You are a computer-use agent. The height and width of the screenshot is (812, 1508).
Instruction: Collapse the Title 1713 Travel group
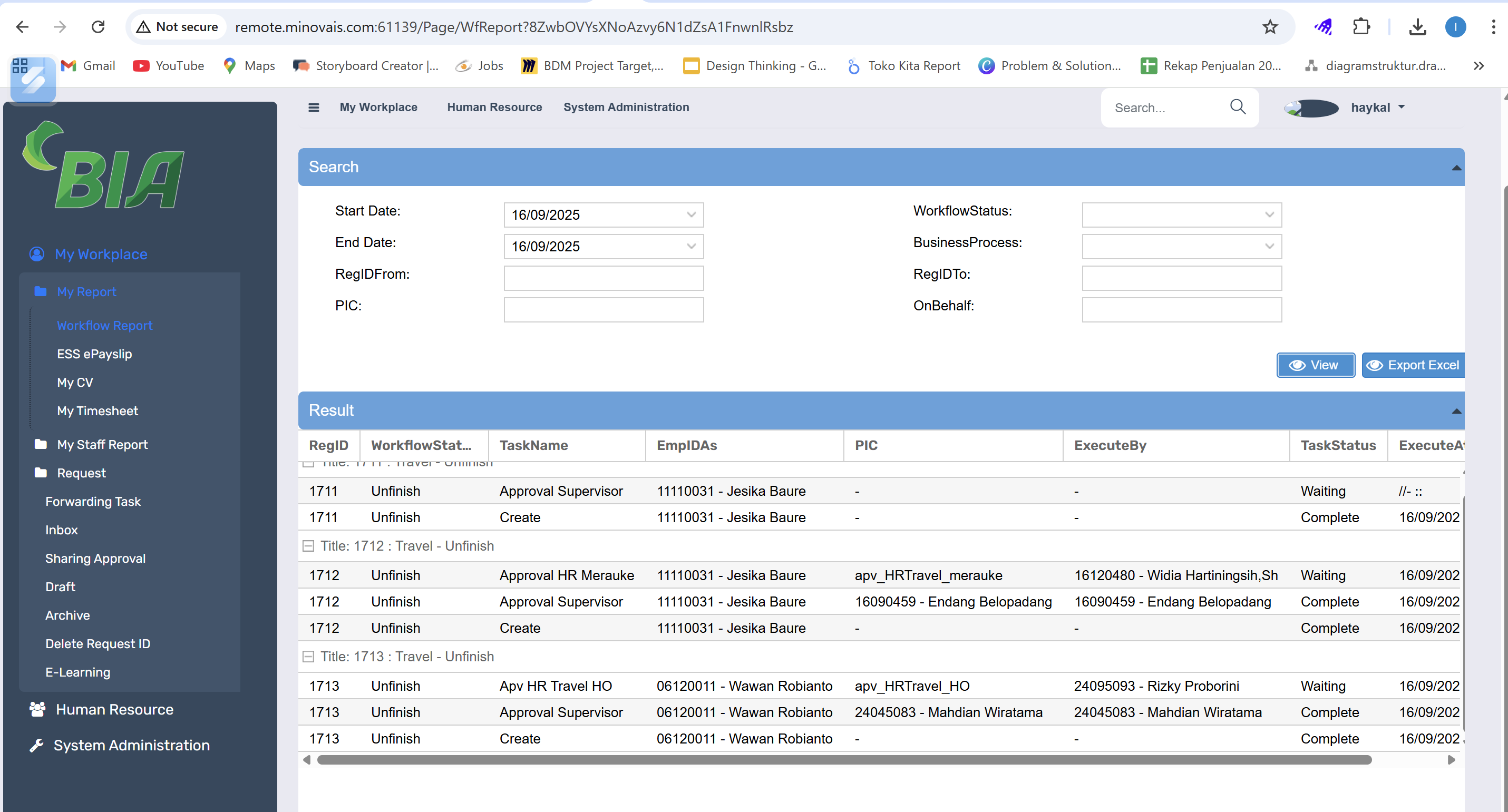coord(308,656)
